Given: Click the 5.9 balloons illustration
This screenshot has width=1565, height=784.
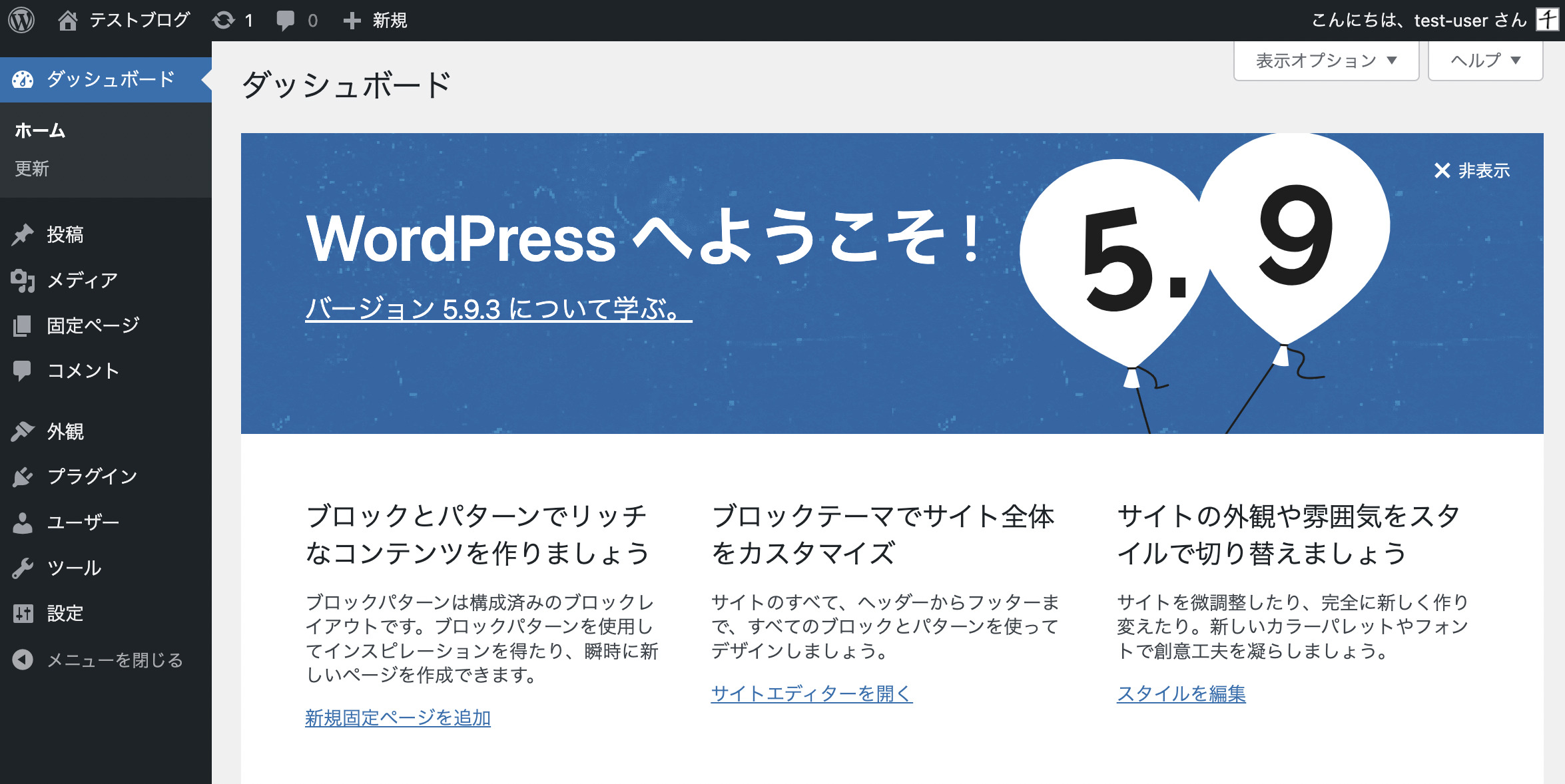Looking at the screenshot, I should tap(1205, 284).
